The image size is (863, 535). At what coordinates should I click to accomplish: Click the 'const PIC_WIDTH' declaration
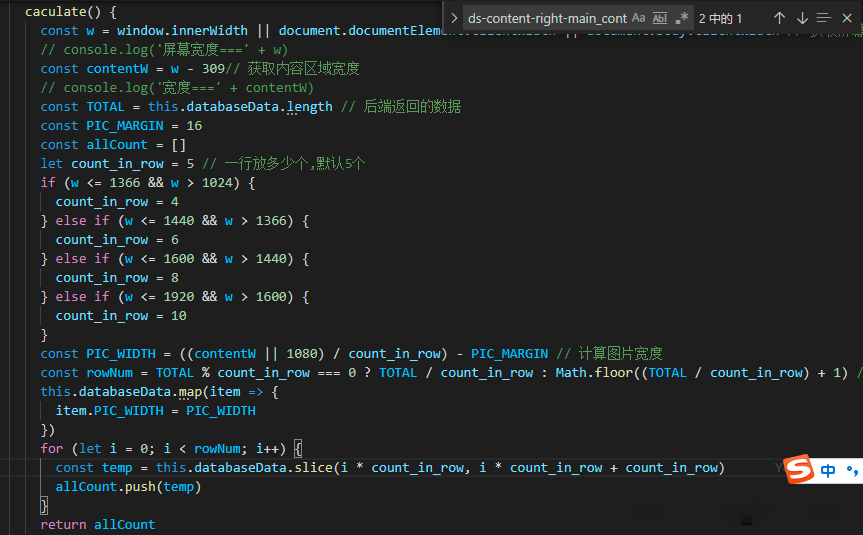tap(98, 354)
